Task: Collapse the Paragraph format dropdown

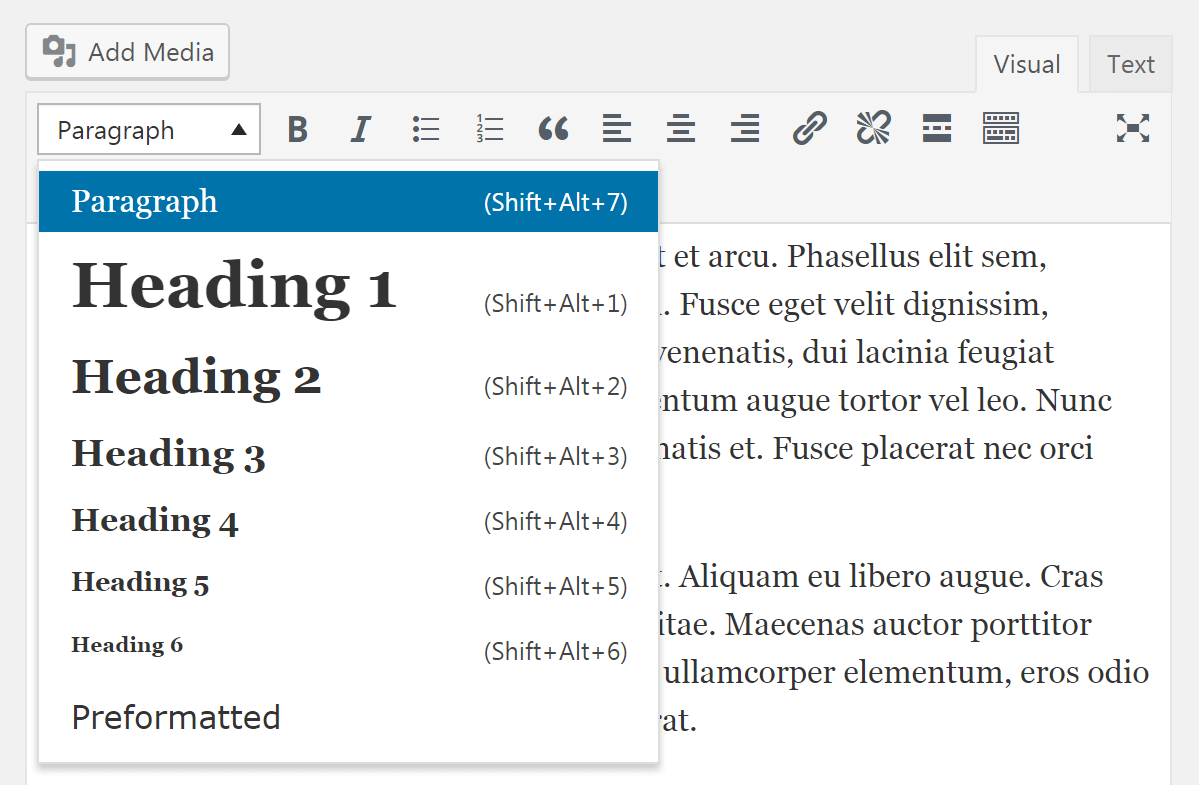Action: [149, 130]
